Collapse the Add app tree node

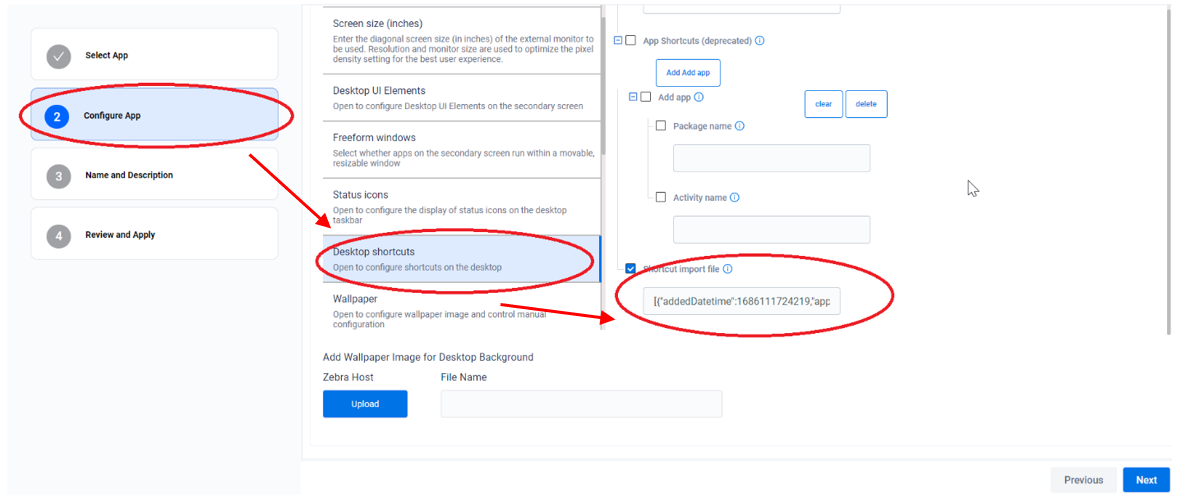pos(633,97)
